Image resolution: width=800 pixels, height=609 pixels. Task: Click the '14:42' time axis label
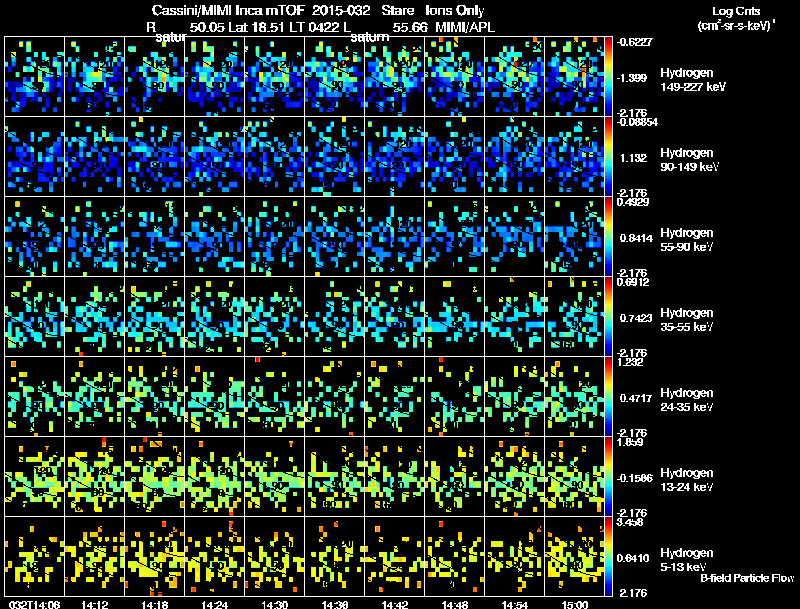pyautogui.click(x=394, y=604)
